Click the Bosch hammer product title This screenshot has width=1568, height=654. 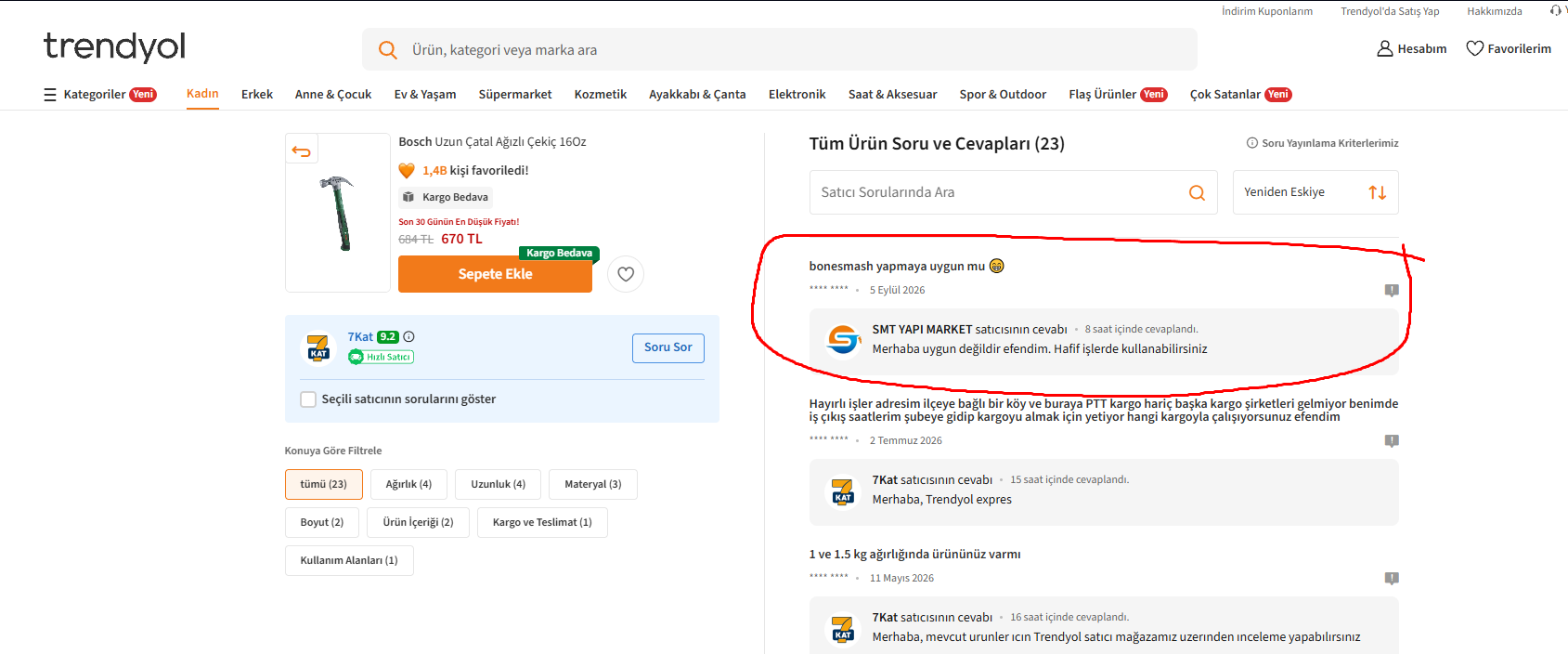tap(492, 142)
